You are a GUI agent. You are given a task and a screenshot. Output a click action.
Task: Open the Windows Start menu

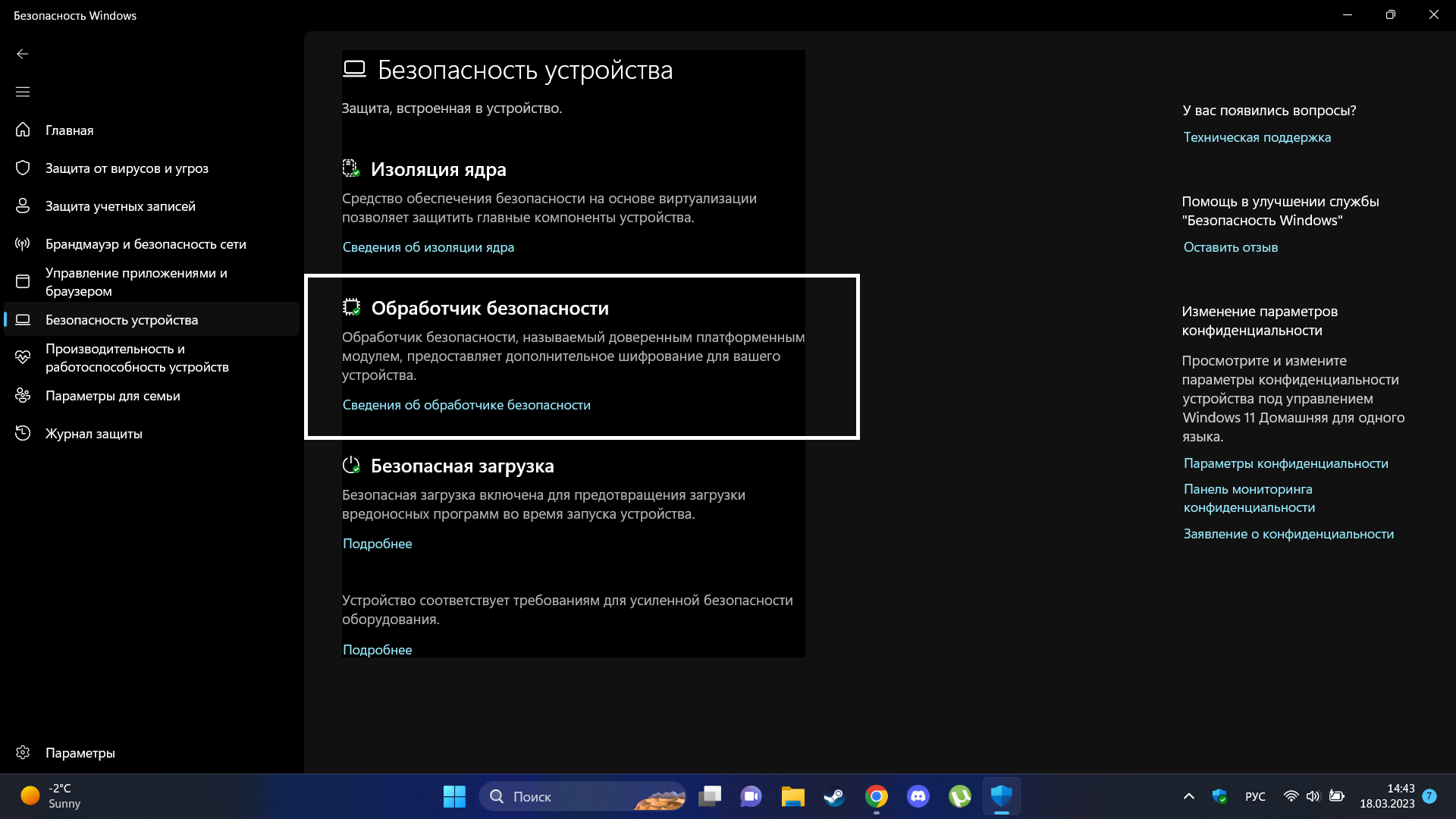coord(454,796)
